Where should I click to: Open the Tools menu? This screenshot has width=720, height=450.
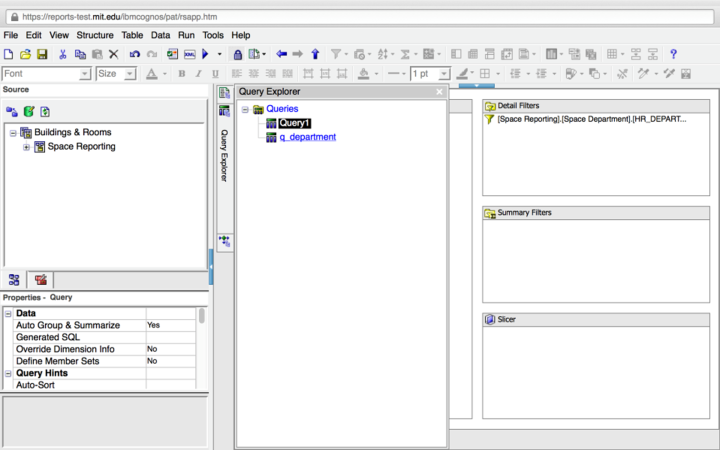coord(212,35)
